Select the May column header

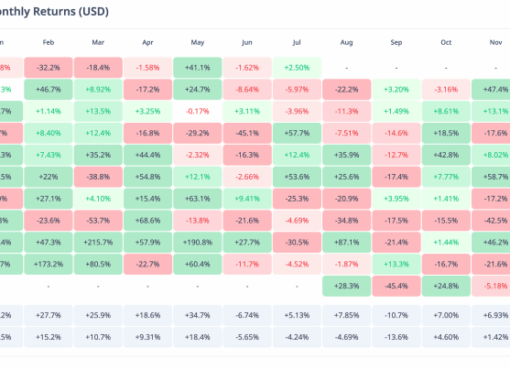pos(197,42)
